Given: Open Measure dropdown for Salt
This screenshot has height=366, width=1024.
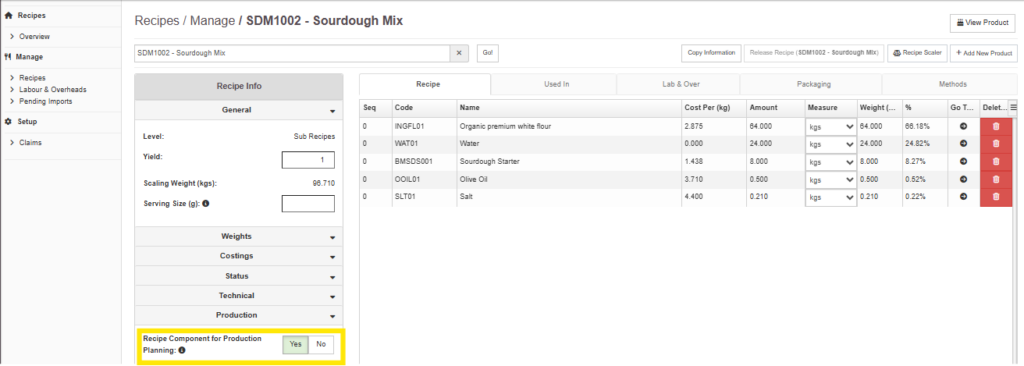Looking at the screenshot, I should pos(831,197).
